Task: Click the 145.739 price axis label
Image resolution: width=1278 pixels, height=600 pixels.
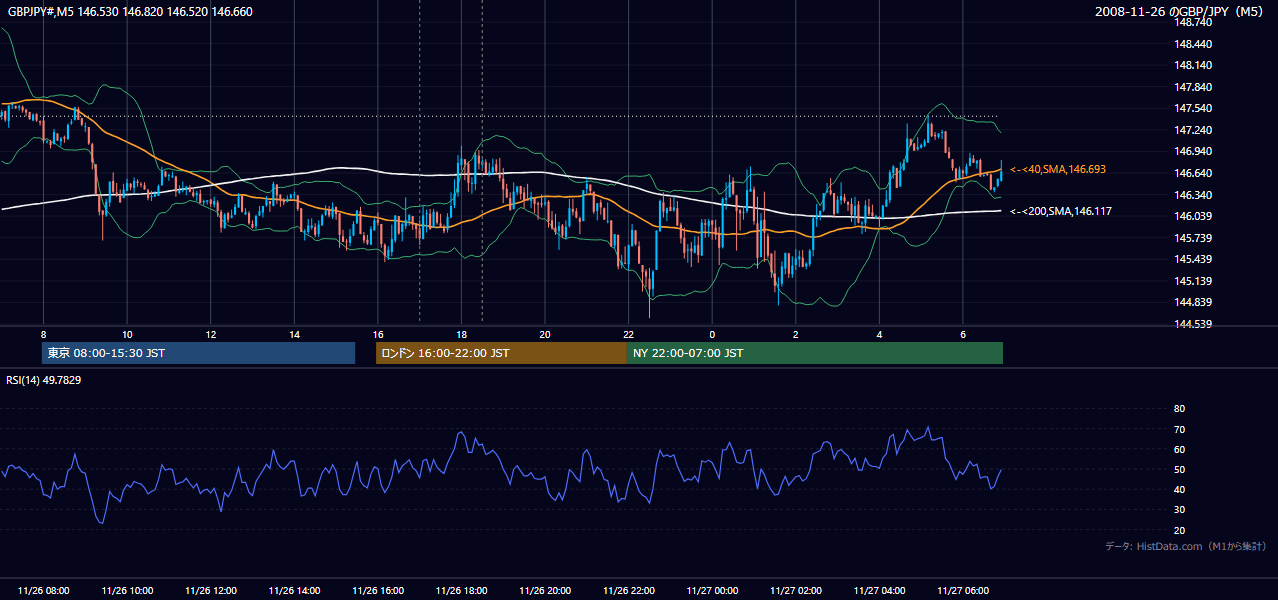Action: pyautogui.click(x=1191, y=238)
